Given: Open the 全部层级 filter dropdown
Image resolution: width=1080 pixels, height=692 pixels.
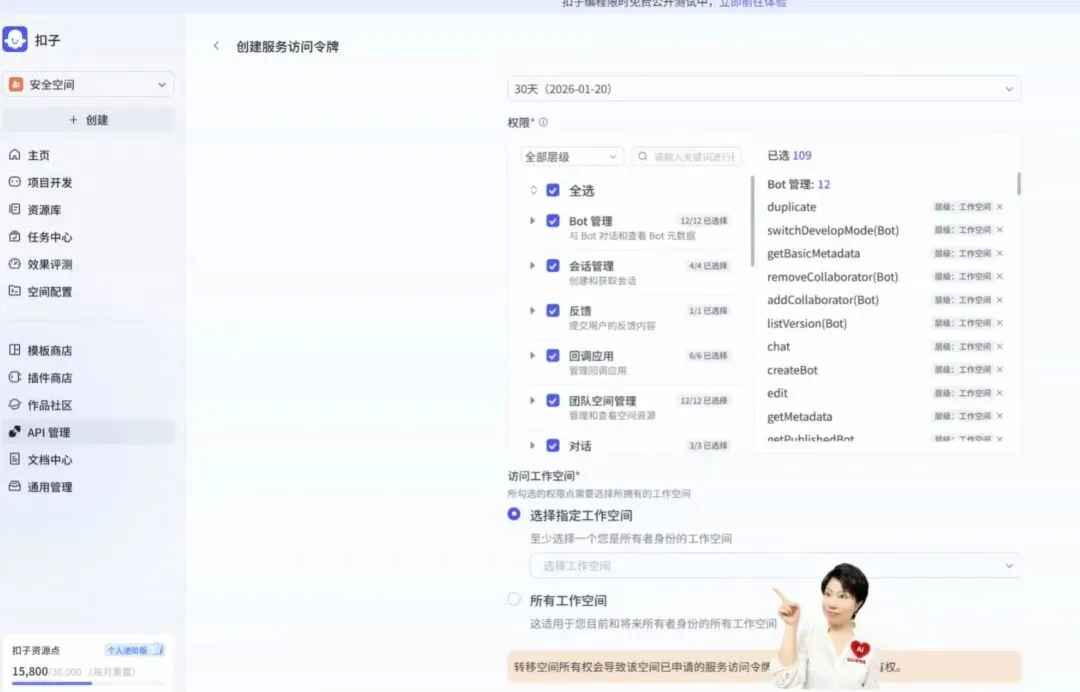Looking at the screenshot, I should point(572,156).
